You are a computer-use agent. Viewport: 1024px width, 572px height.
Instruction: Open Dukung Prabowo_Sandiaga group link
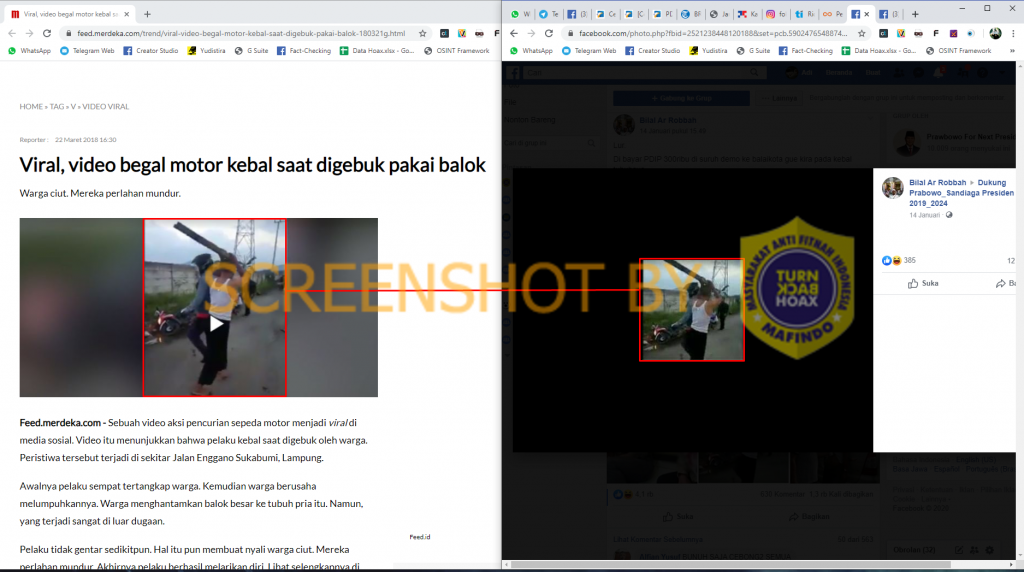[961, 193]
